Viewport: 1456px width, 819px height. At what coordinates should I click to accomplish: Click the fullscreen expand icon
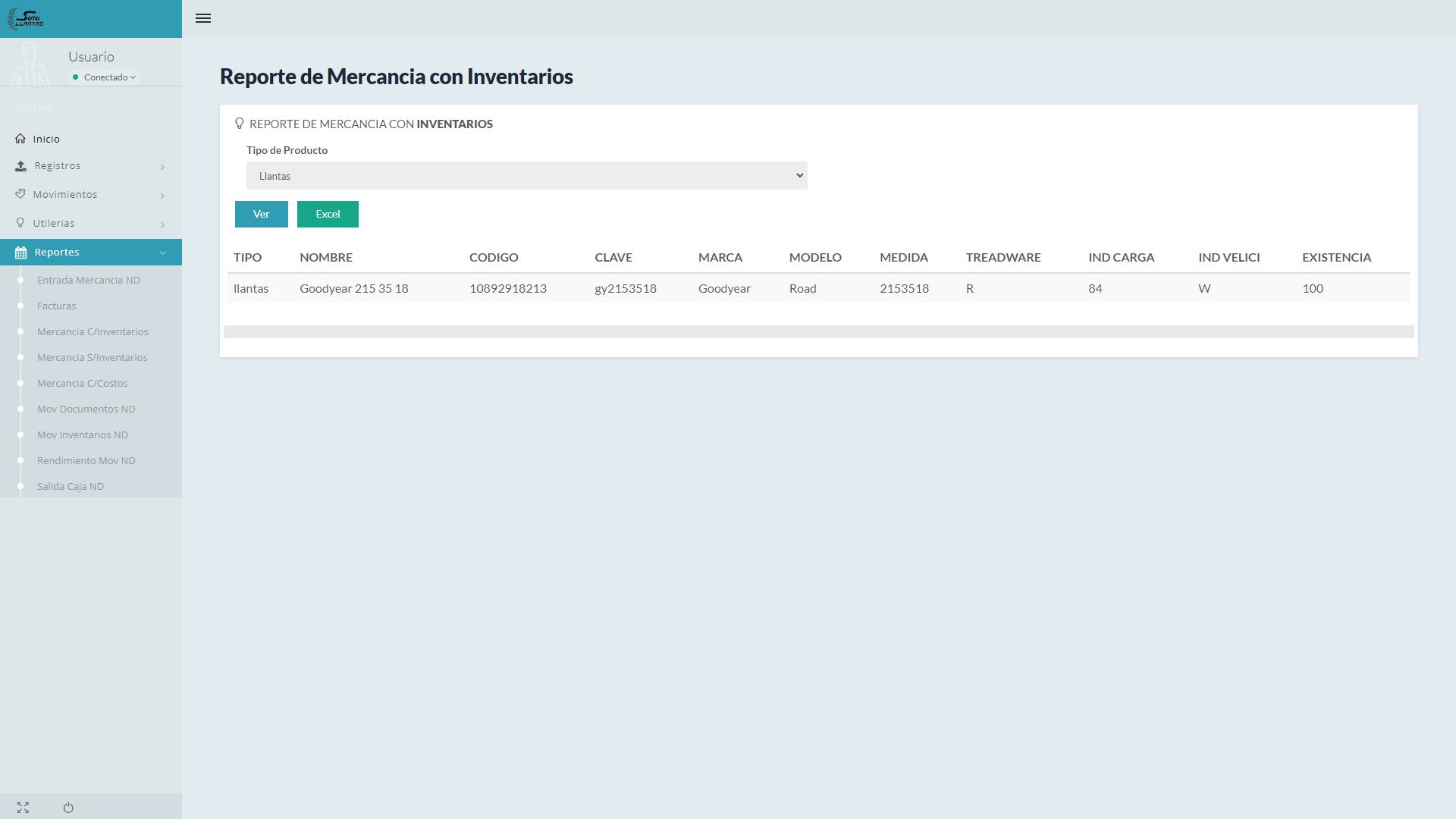(23, 808)
